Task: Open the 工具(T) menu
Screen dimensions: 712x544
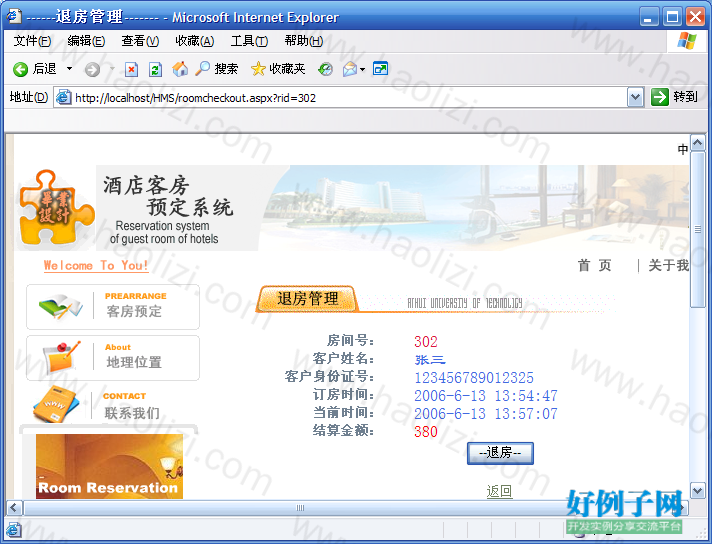Action: pos(249,41)
